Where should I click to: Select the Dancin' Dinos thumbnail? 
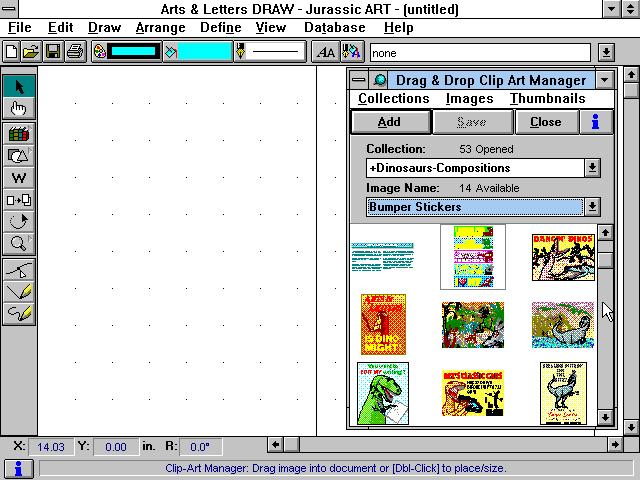tap(563, 257)
